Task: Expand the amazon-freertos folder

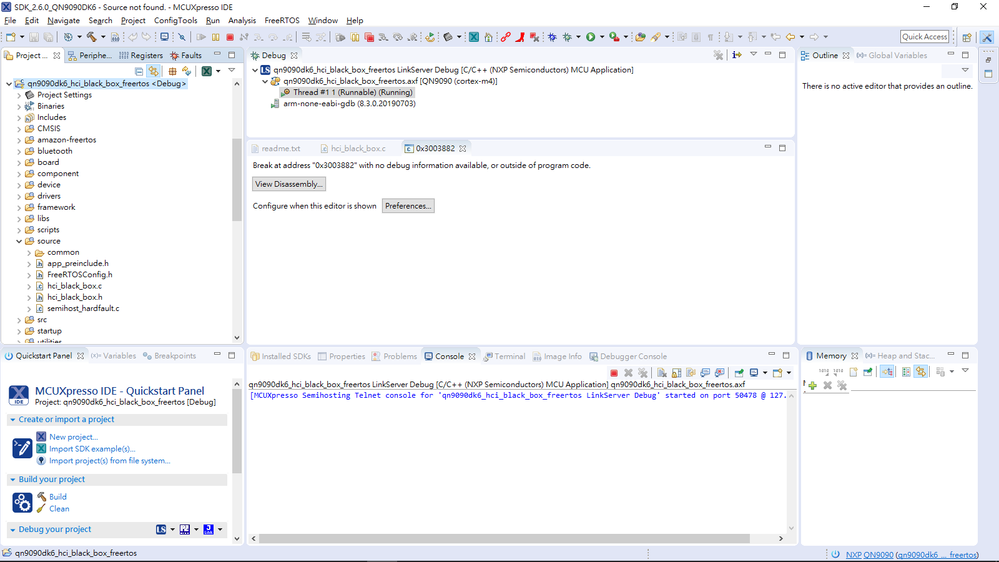Action: tap(19, 140)
